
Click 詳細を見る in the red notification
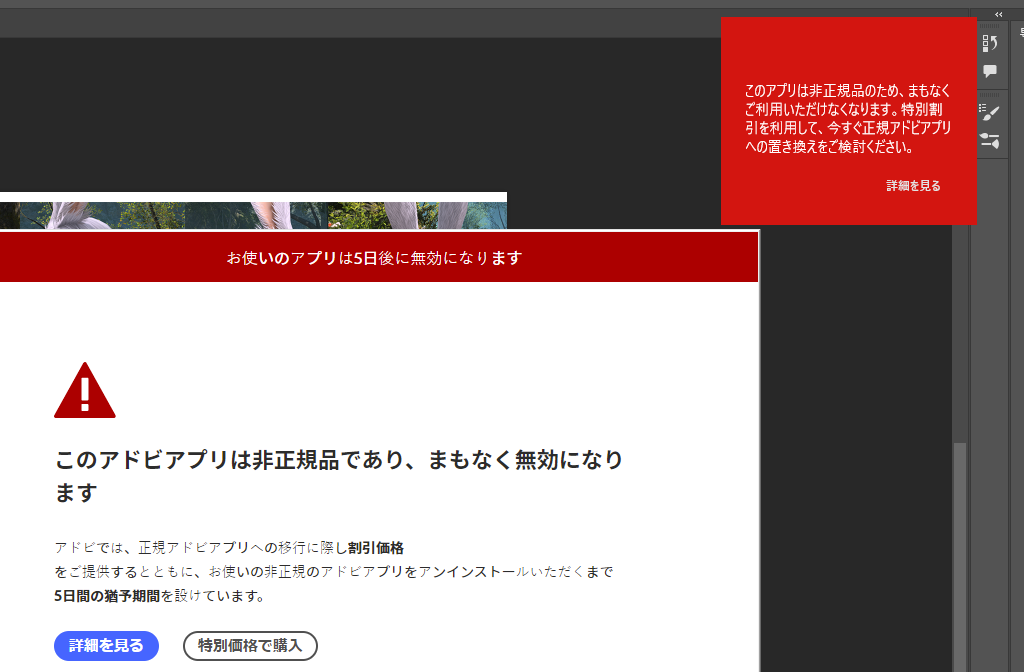913,186
